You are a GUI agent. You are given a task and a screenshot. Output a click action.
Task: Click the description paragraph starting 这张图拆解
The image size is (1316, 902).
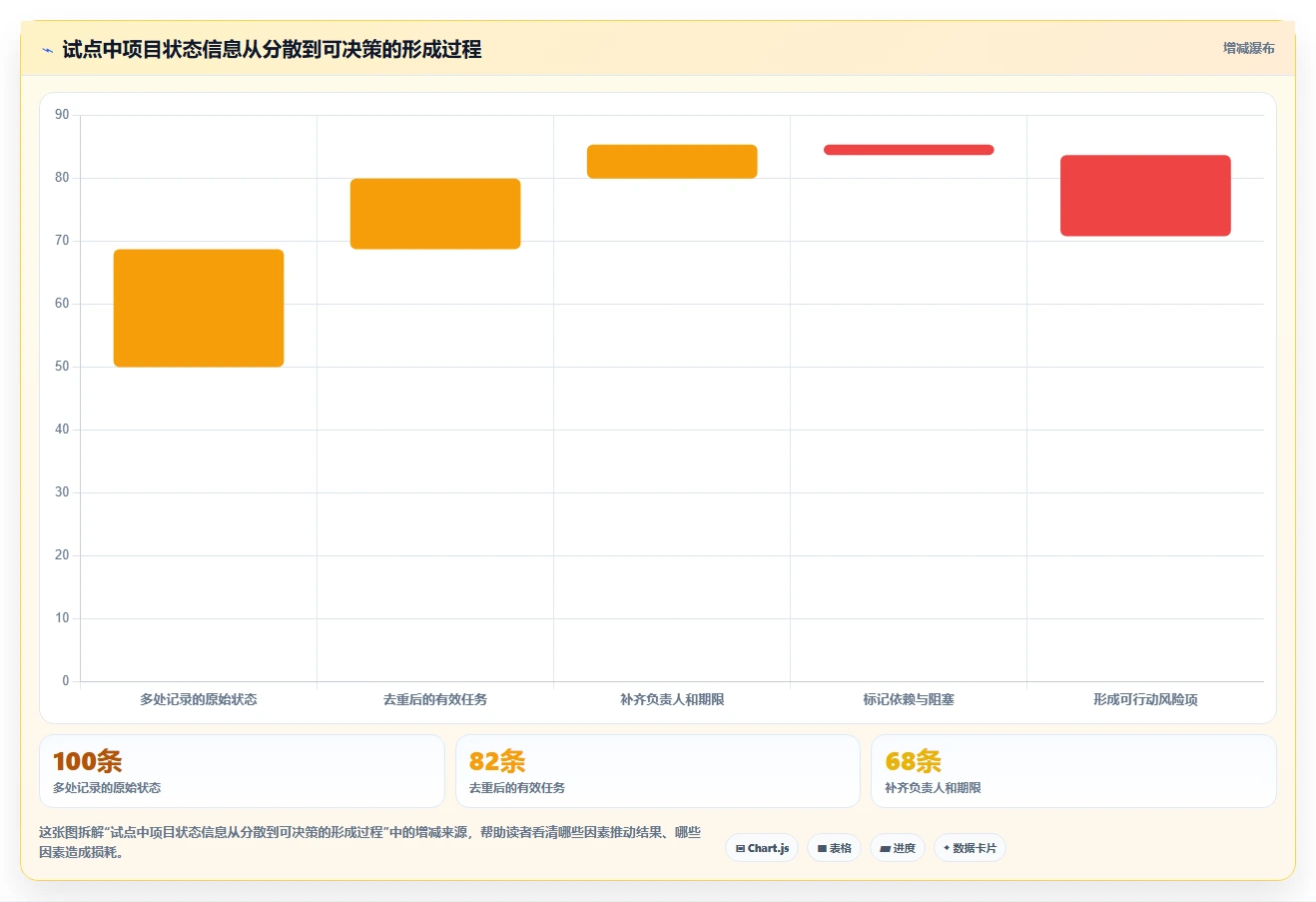click(369, 842)
